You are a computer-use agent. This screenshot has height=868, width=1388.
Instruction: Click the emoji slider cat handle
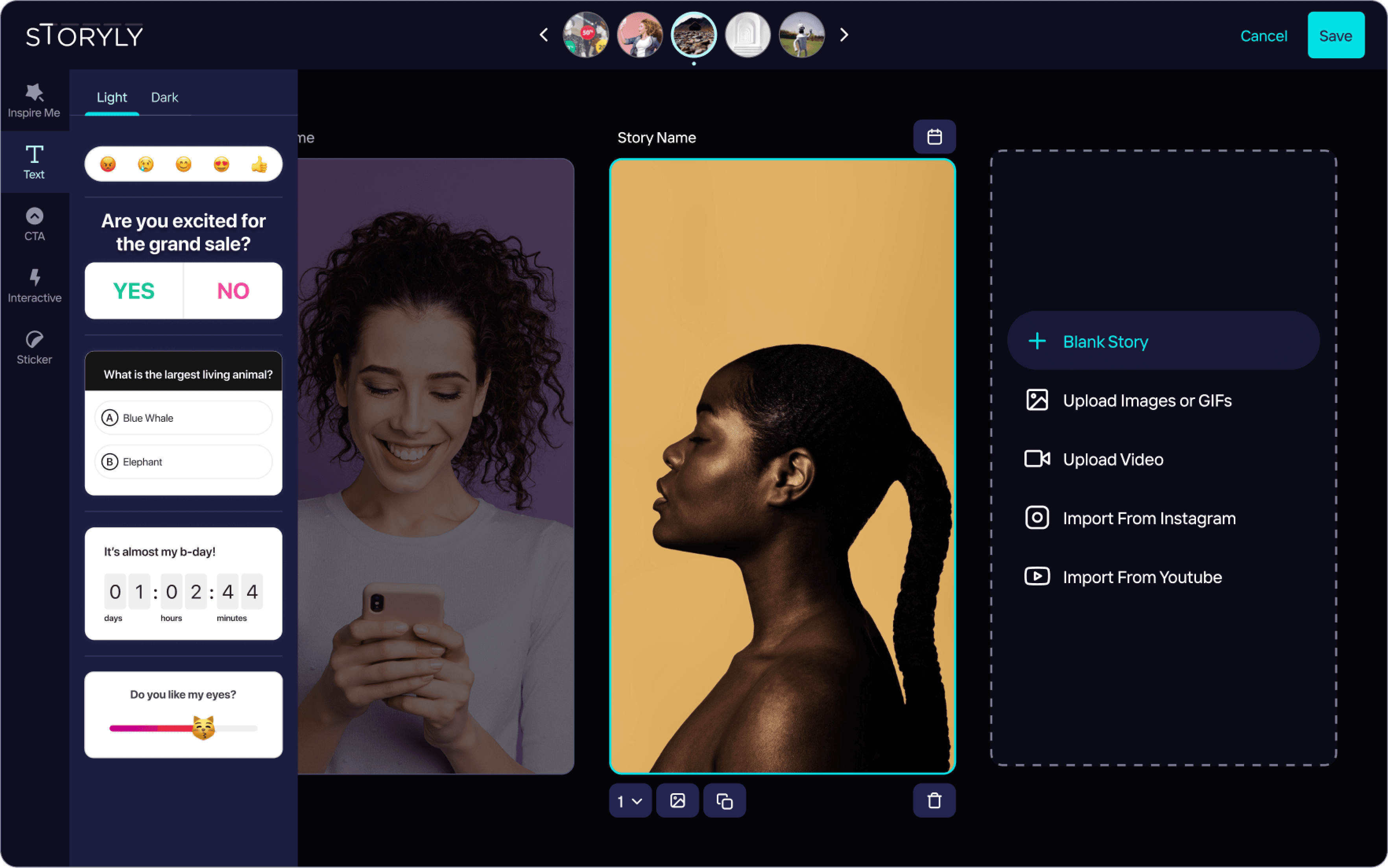[x=203, y=728]
